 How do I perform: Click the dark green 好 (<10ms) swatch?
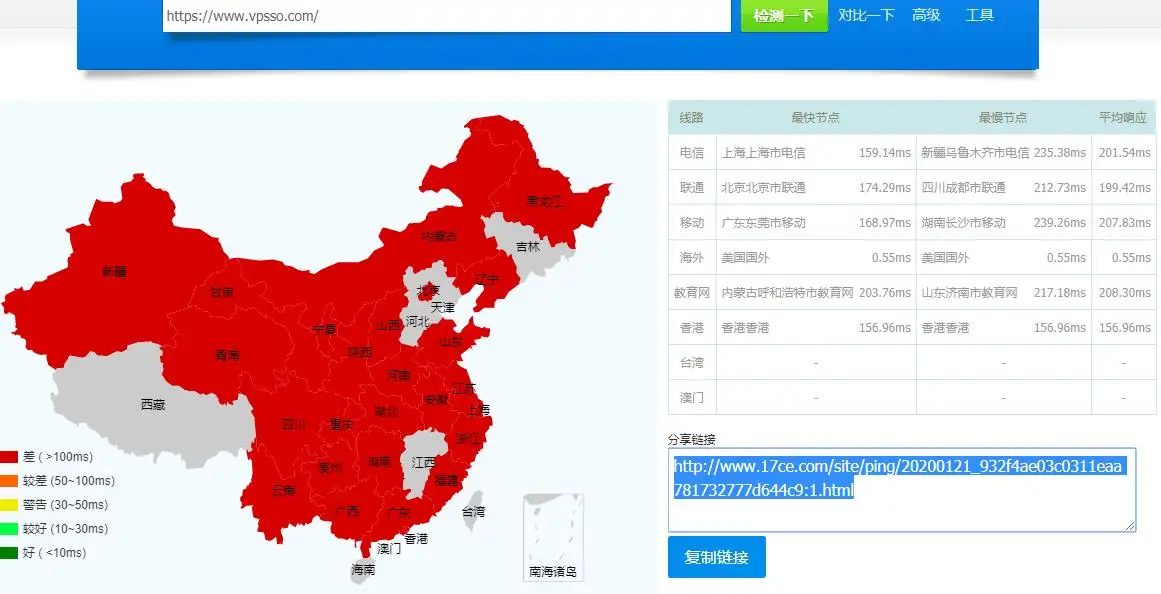9,553
